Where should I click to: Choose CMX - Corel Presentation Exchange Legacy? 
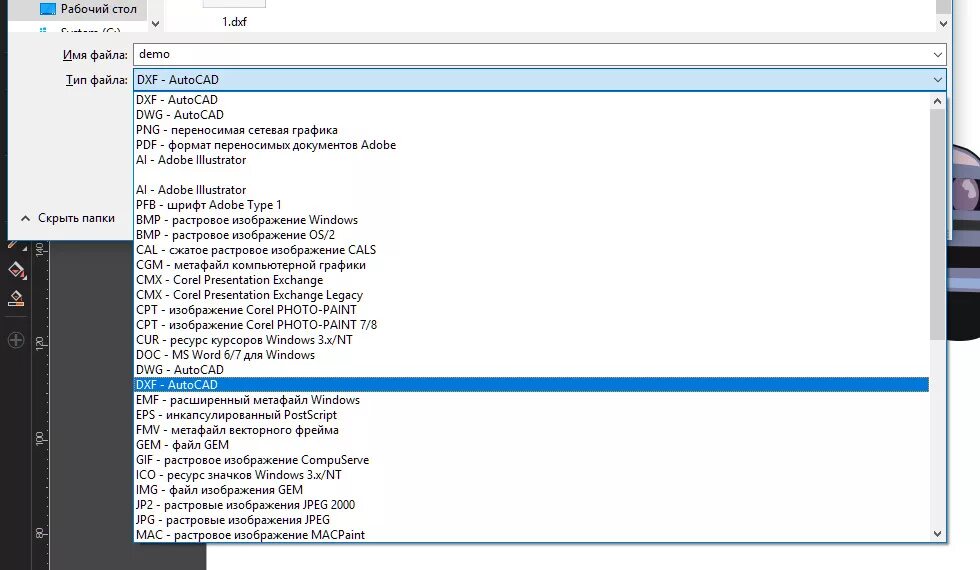point(531,295)
